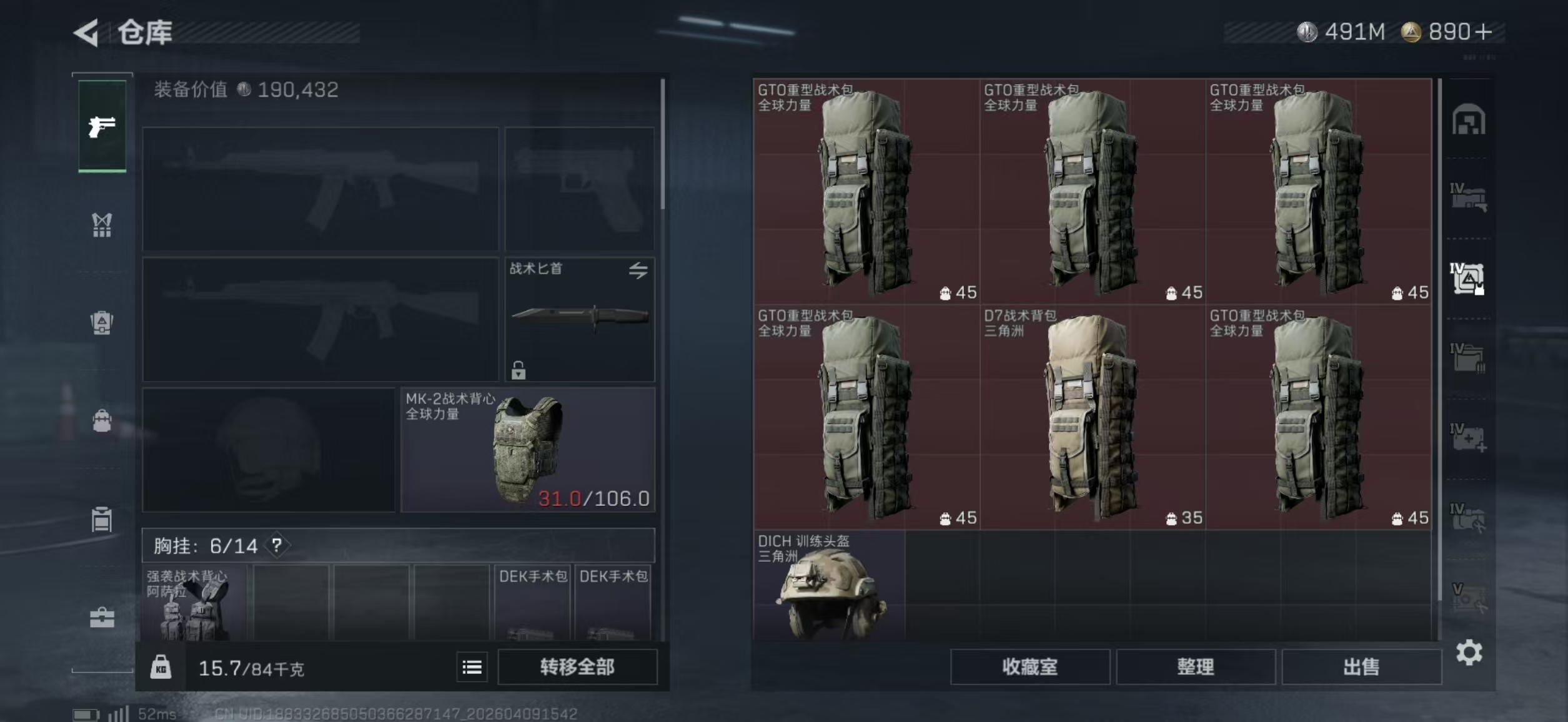Select the stash home icon in right sidebar
Screen dimensions: 1568x722
pyautogui.click(x=1468, y=119)
